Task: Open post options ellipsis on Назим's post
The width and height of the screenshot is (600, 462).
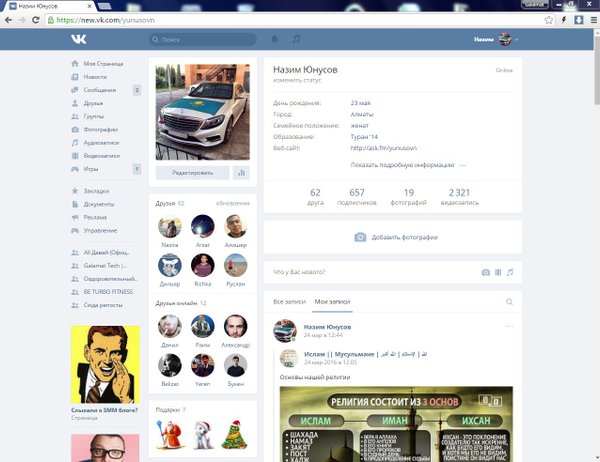Action: (x=509, y=326)
